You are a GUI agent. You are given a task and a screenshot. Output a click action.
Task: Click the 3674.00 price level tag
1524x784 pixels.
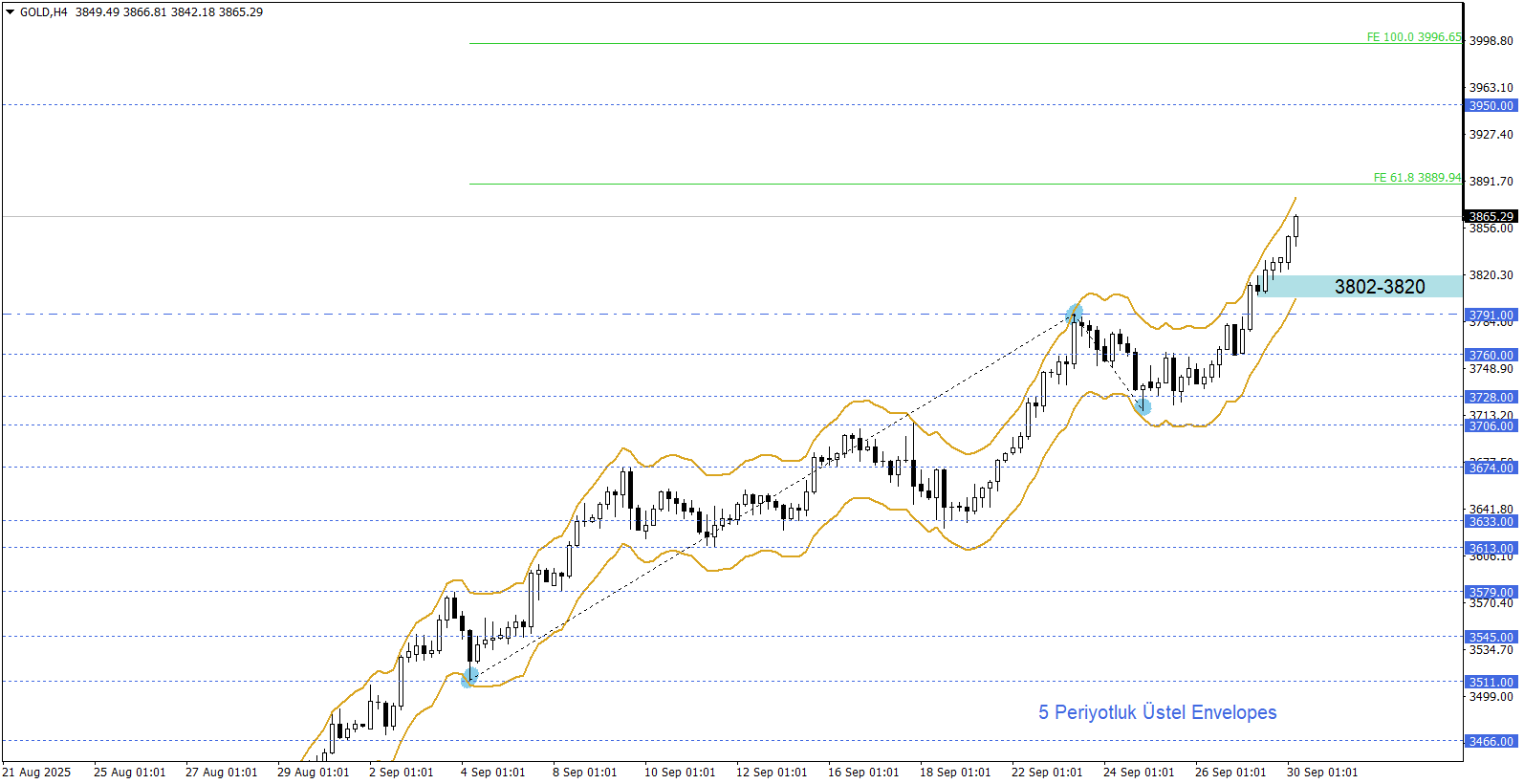pos(1491,468)
